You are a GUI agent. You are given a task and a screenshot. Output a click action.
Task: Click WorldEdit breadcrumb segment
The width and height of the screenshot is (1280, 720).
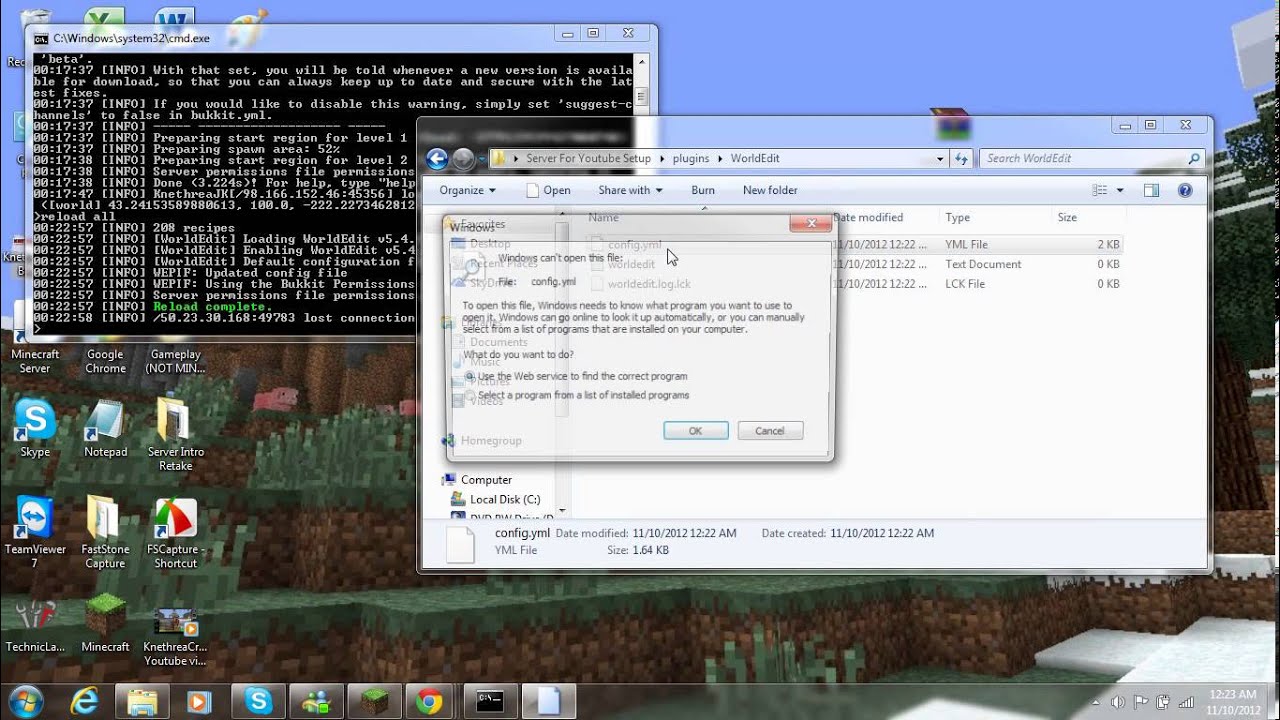[755, 159]
